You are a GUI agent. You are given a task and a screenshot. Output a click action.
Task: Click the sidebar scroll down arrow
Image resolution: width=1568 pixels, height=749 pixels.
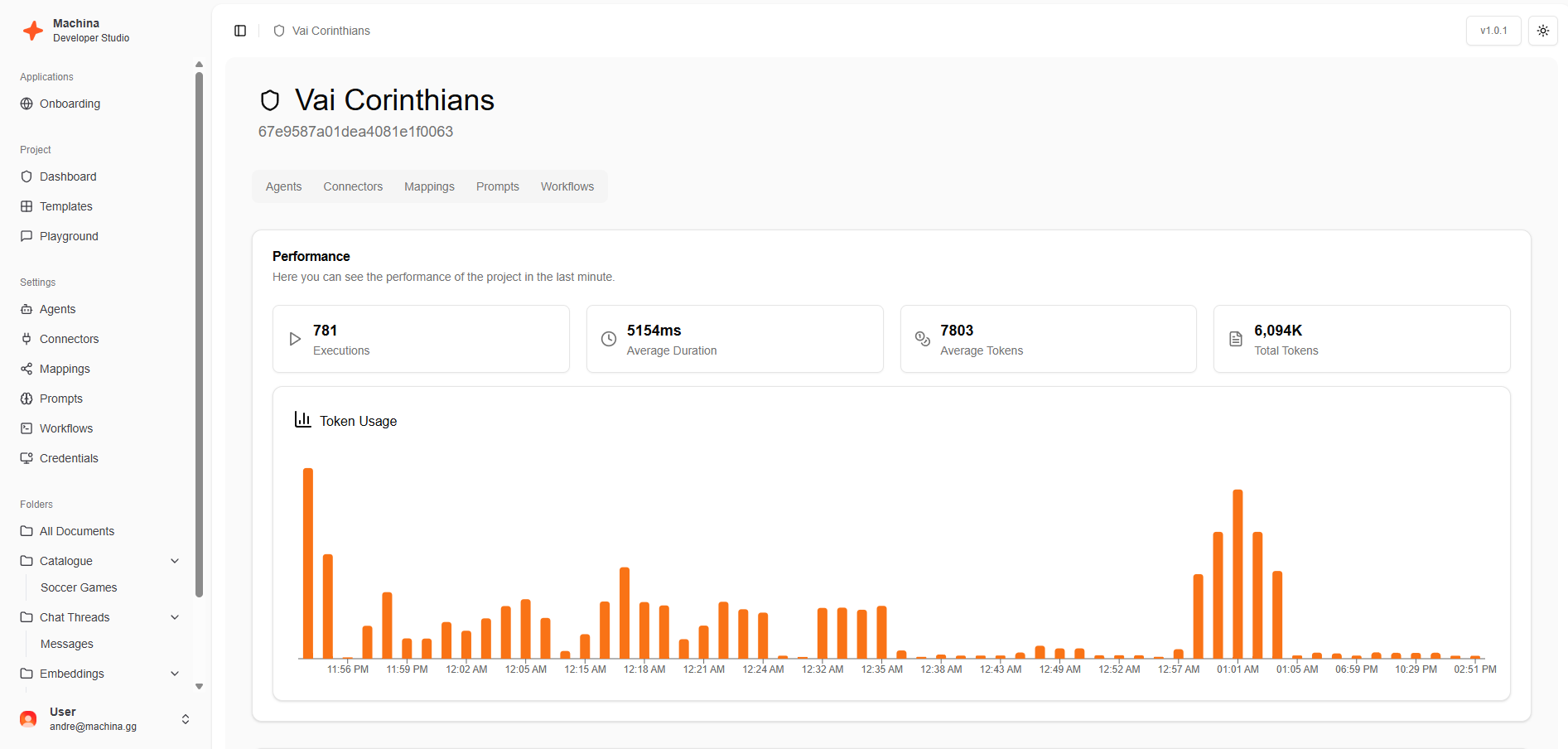[x=199, y=686]
